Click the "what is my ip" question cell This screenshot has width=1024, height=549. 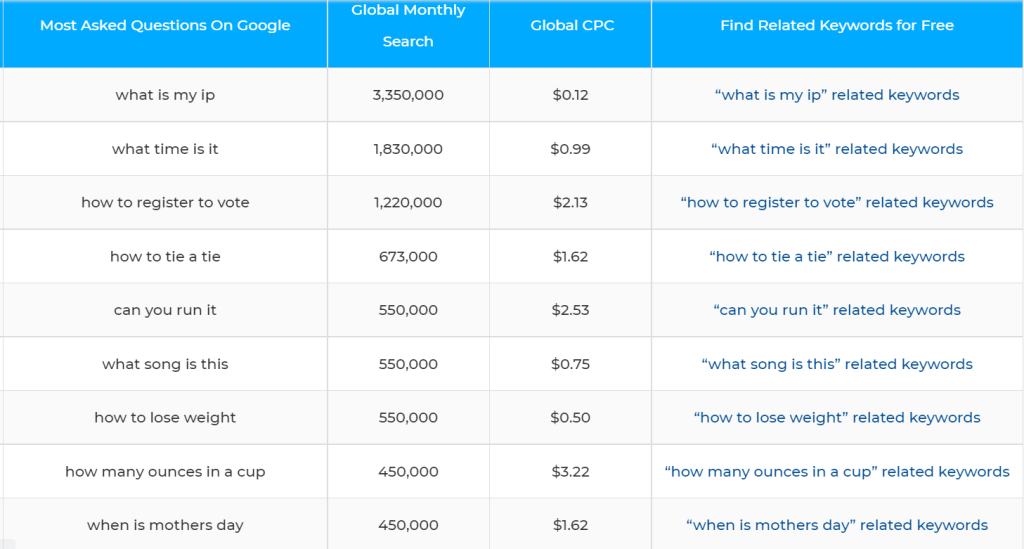(165, 95)
